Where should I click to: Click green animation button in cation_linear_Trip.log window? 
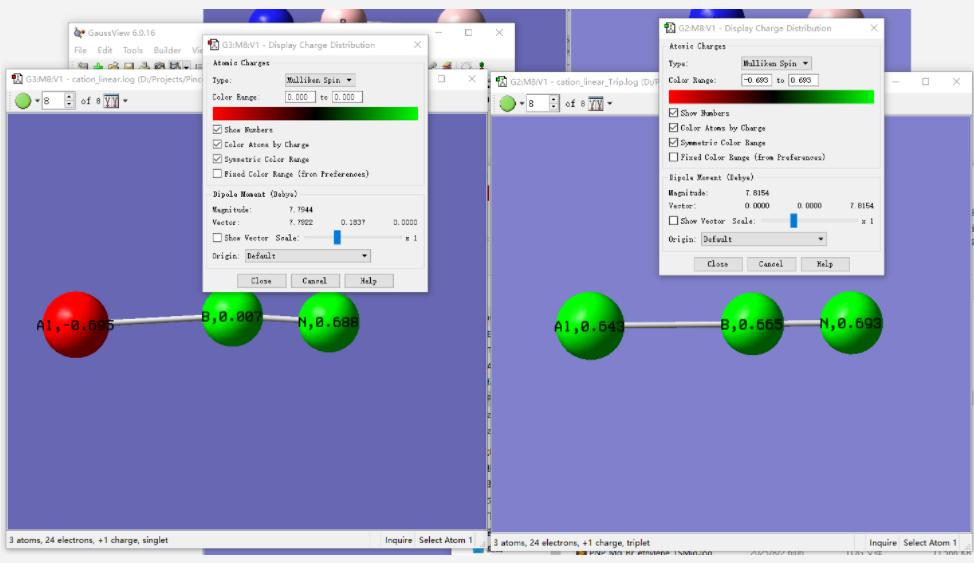pyautogui.click(x=507, y=103)
